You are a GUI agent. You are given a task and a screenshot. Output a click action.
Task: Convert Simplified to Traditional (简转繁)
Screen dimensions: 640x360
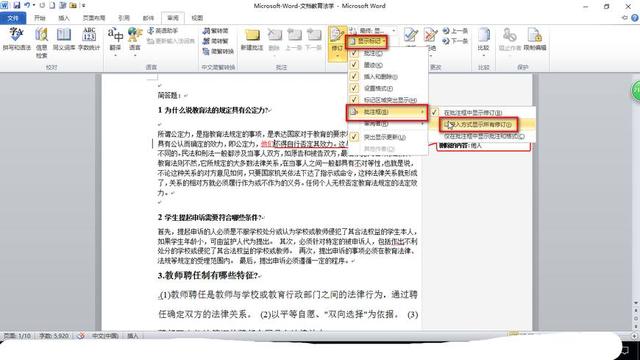216,41
